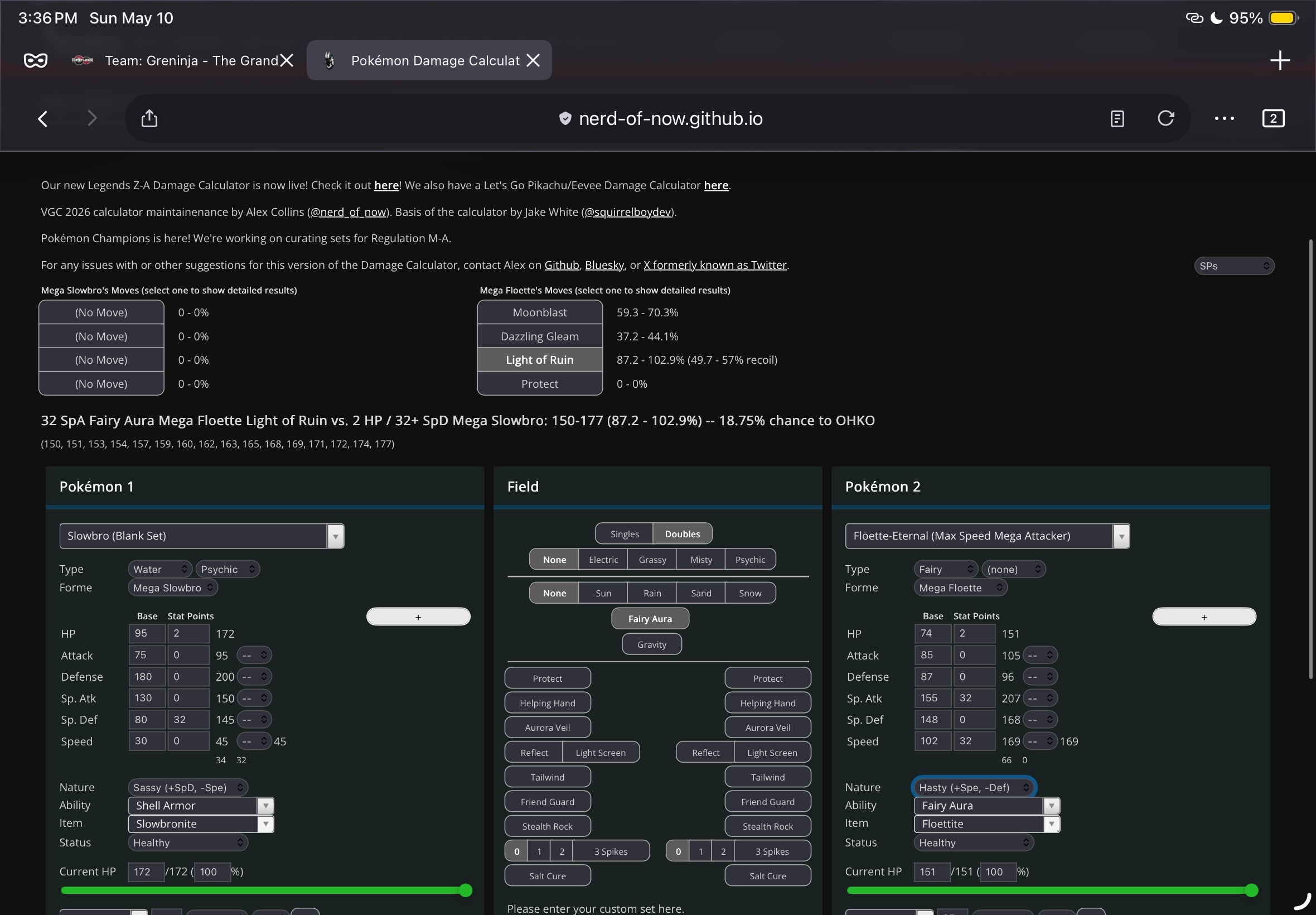Open the Shell Armor ability dropdown
Viewport: 1316px width, 915px height.
coord(201,806)
